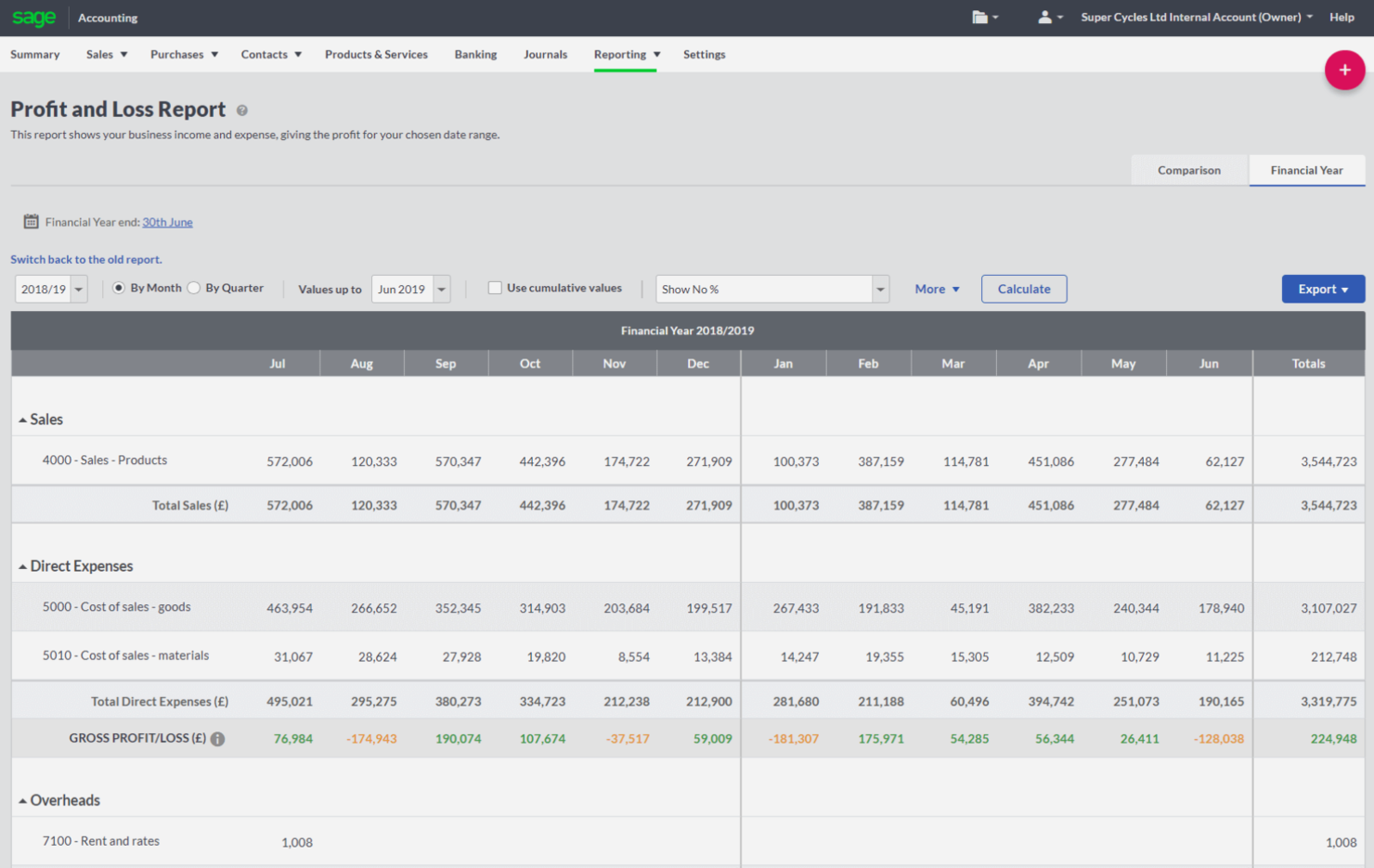
Task: Click the pink plus quick-create button
Action: pyautogui.click(x=1344, y=70)
